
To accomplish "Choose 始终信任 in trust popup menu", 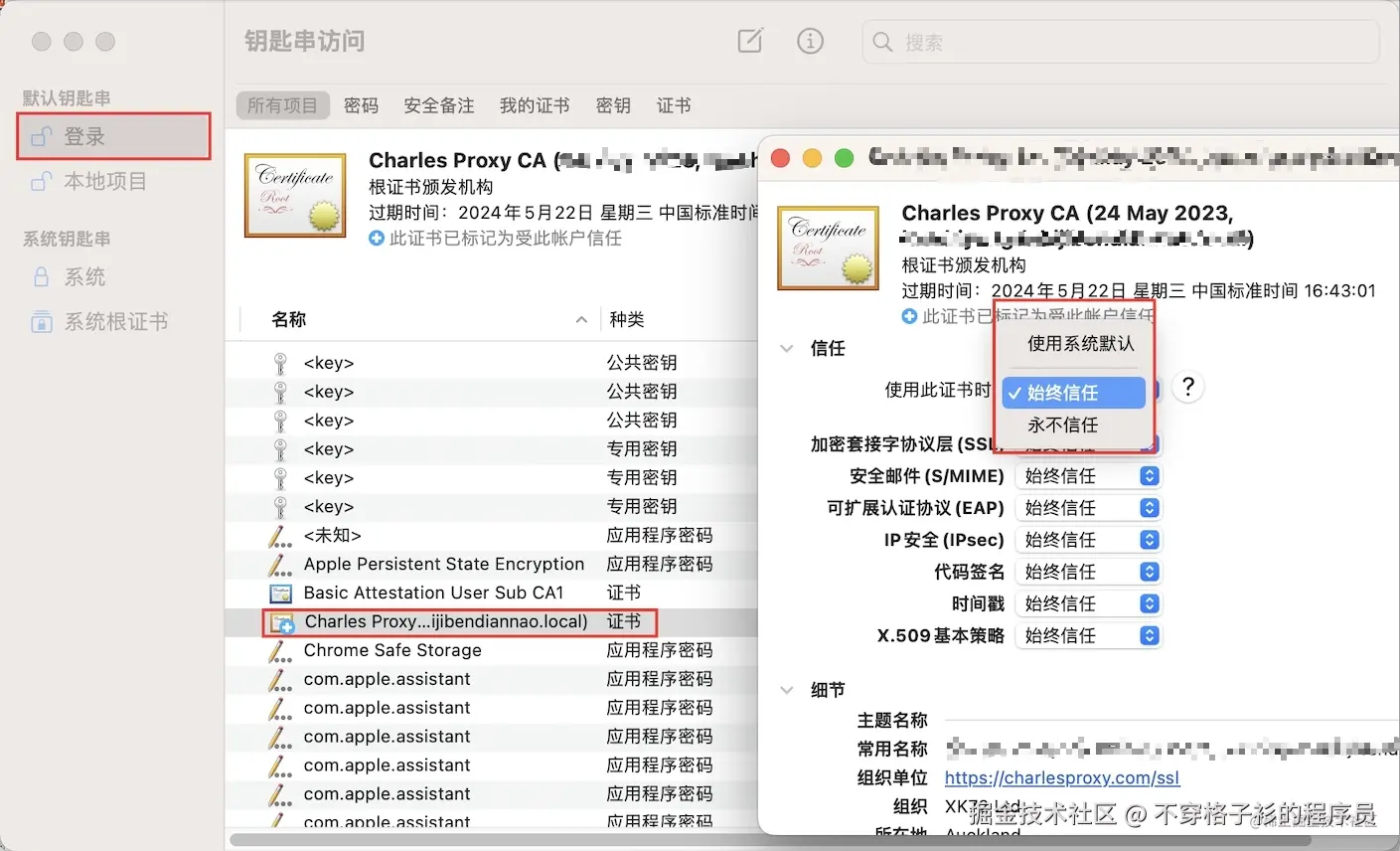I will (x=1074, y=393).
